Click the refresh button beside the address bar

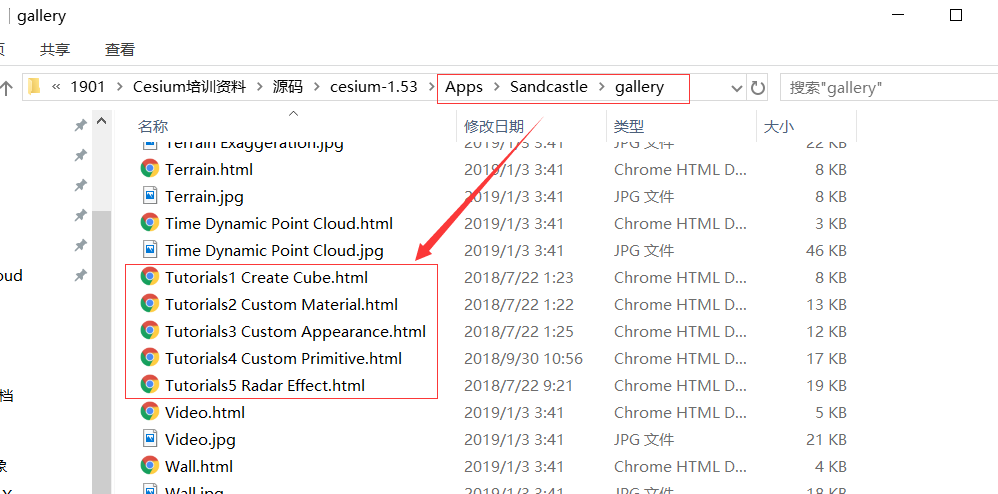(x=757, y=87)
